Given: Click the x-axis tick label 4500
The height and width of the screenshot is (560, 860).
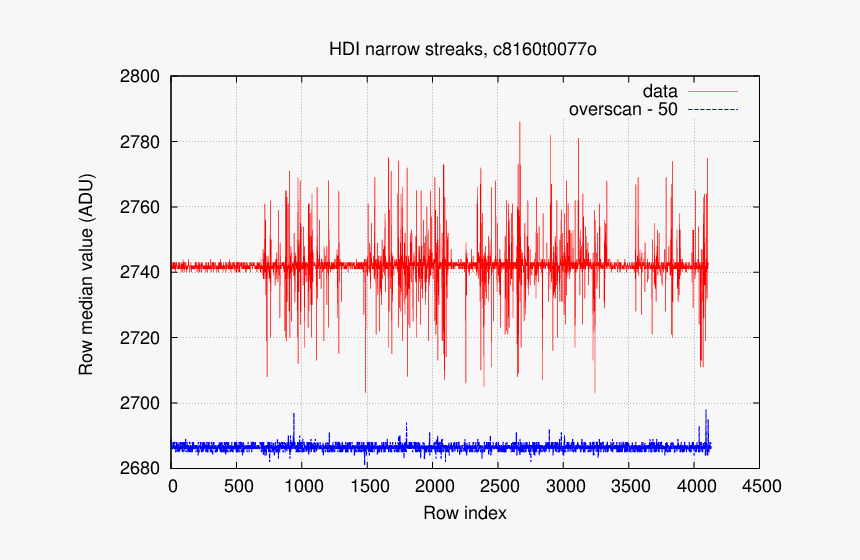Looking at the screenshot, I should tap(761, 486).
